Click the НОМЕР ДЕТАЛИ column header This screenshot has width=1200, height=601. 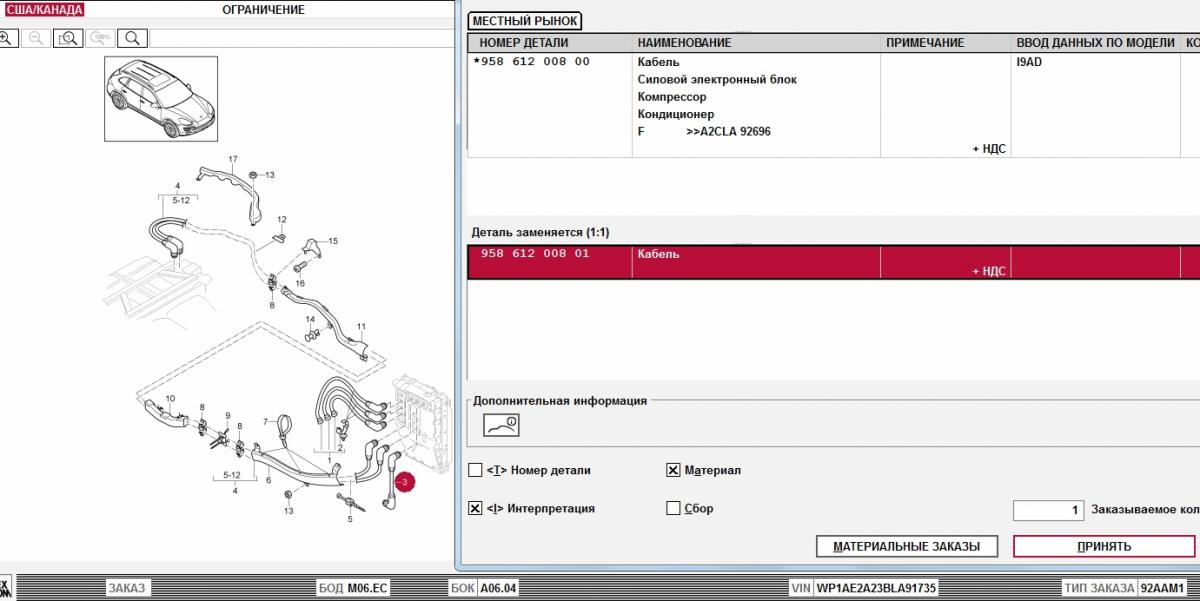523,43
